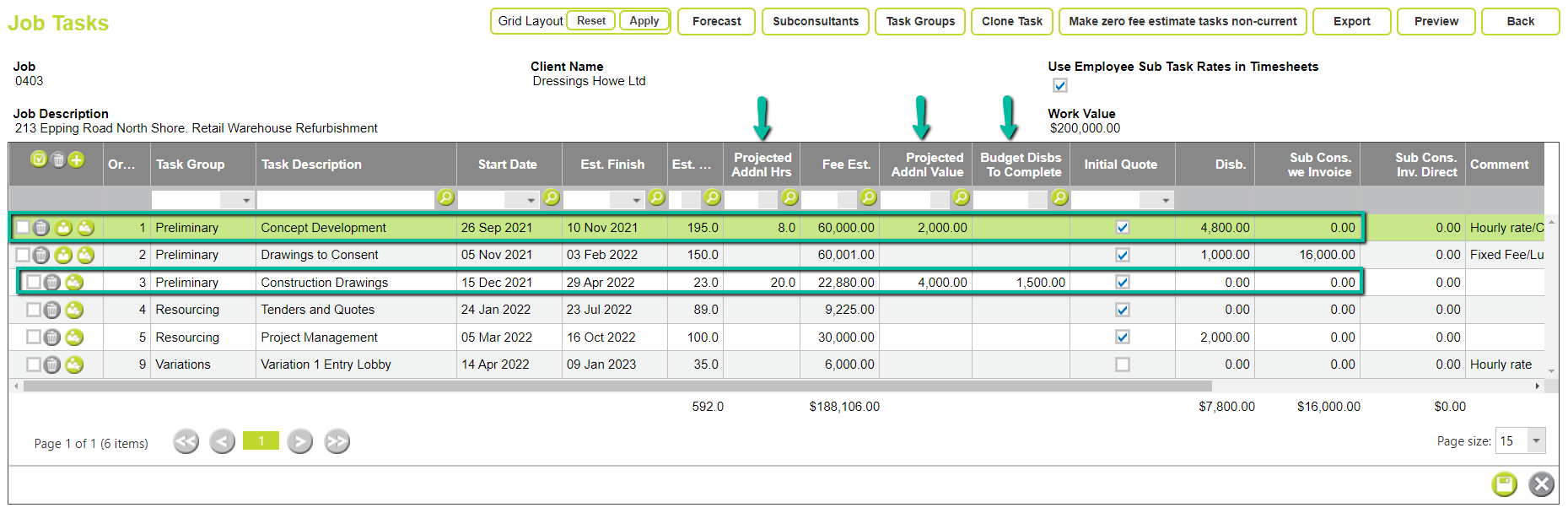Open the Forecast view
The width and height of the screenshot is (1568, 513).
[716, 21]
